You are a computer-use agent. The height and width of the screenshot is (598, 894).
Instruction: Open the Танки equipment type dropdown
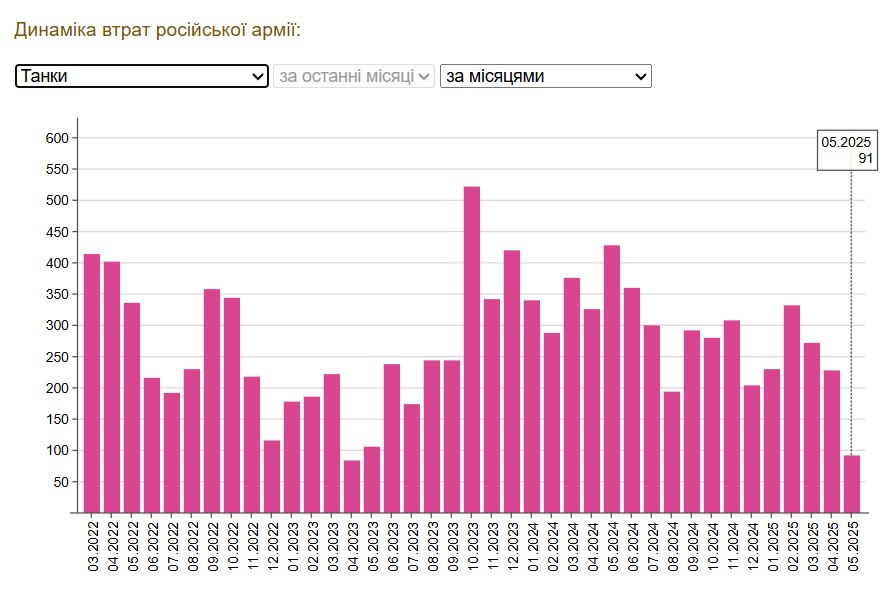(x=141, y=77)
